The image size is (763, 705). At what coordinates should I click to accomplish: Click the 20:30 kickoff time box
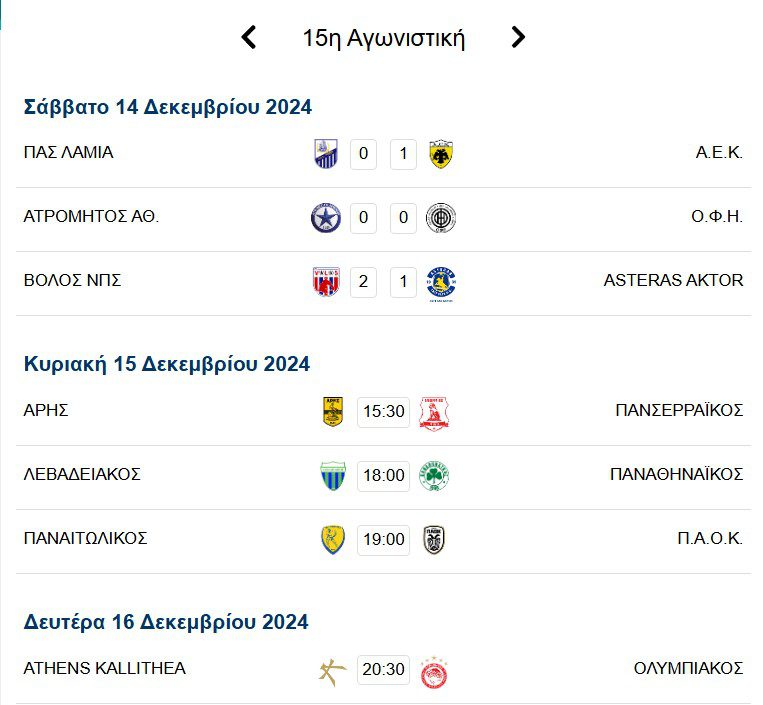pos(383,669)
